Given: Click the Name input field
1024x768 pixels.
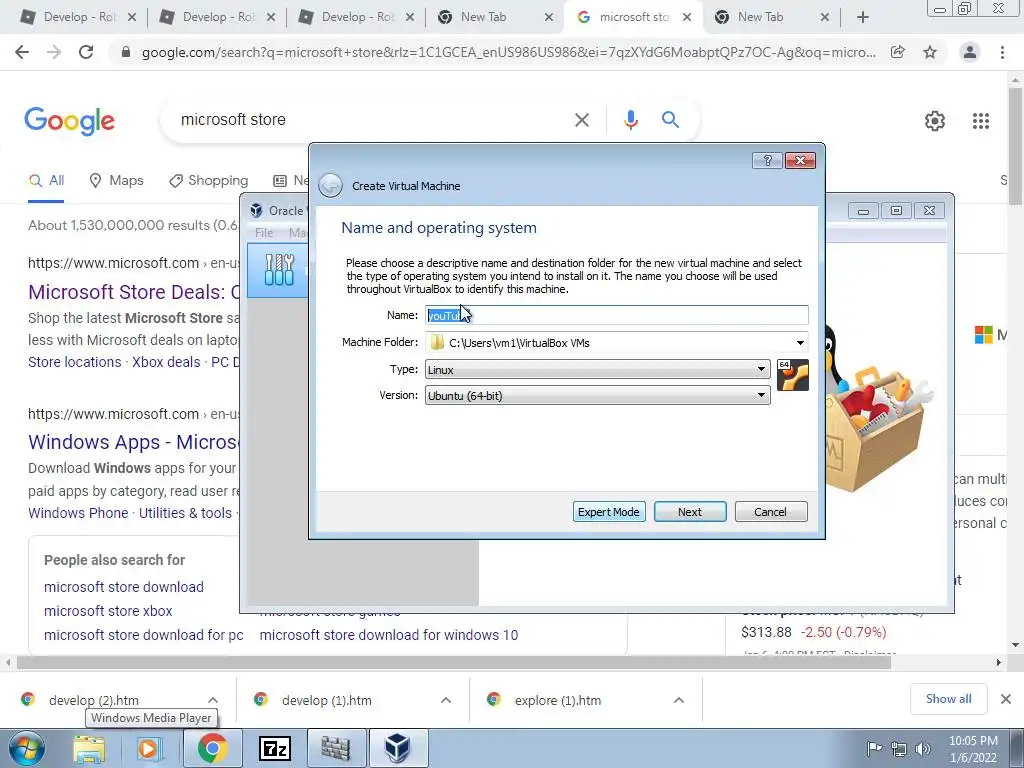Looking at the screenshot, I should coord(616,315).
